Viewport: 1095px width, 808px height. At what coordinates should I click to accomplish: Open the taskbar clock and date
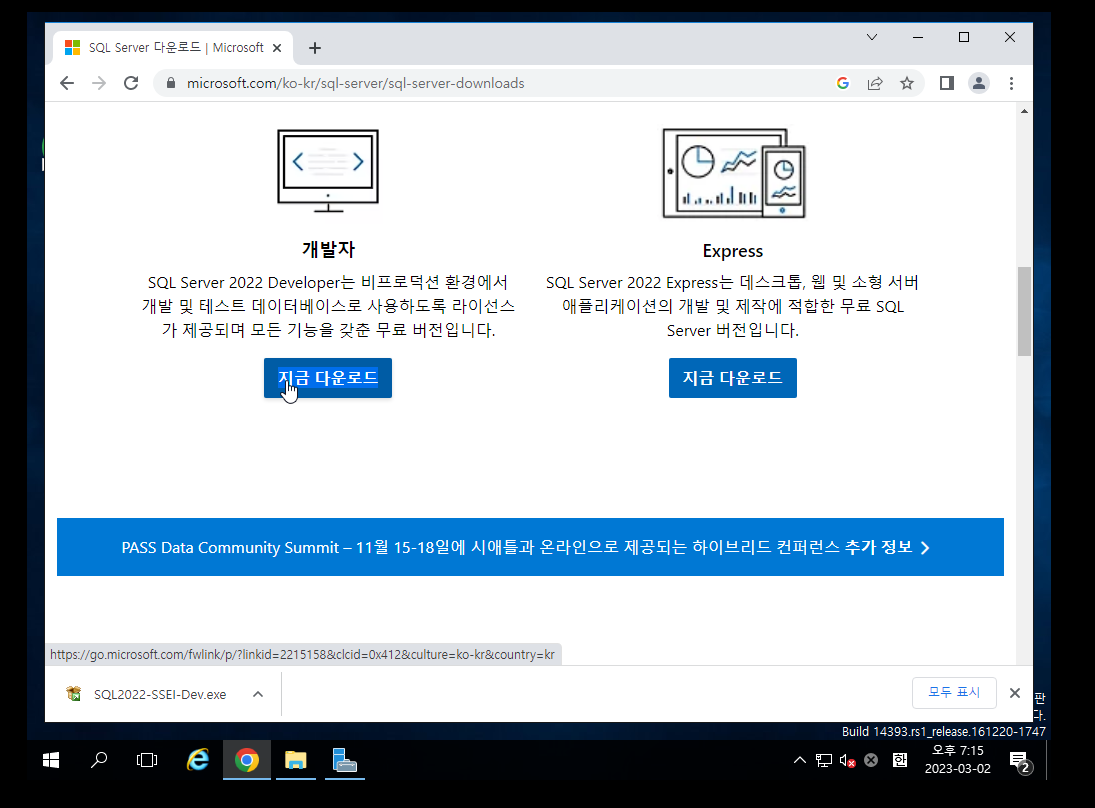pos(957,759)
